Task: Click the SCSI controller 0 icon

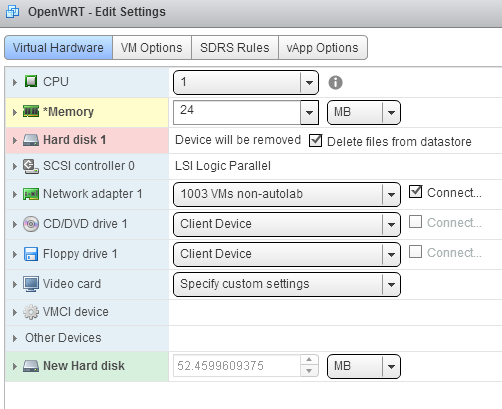Action: coord(31,166)
